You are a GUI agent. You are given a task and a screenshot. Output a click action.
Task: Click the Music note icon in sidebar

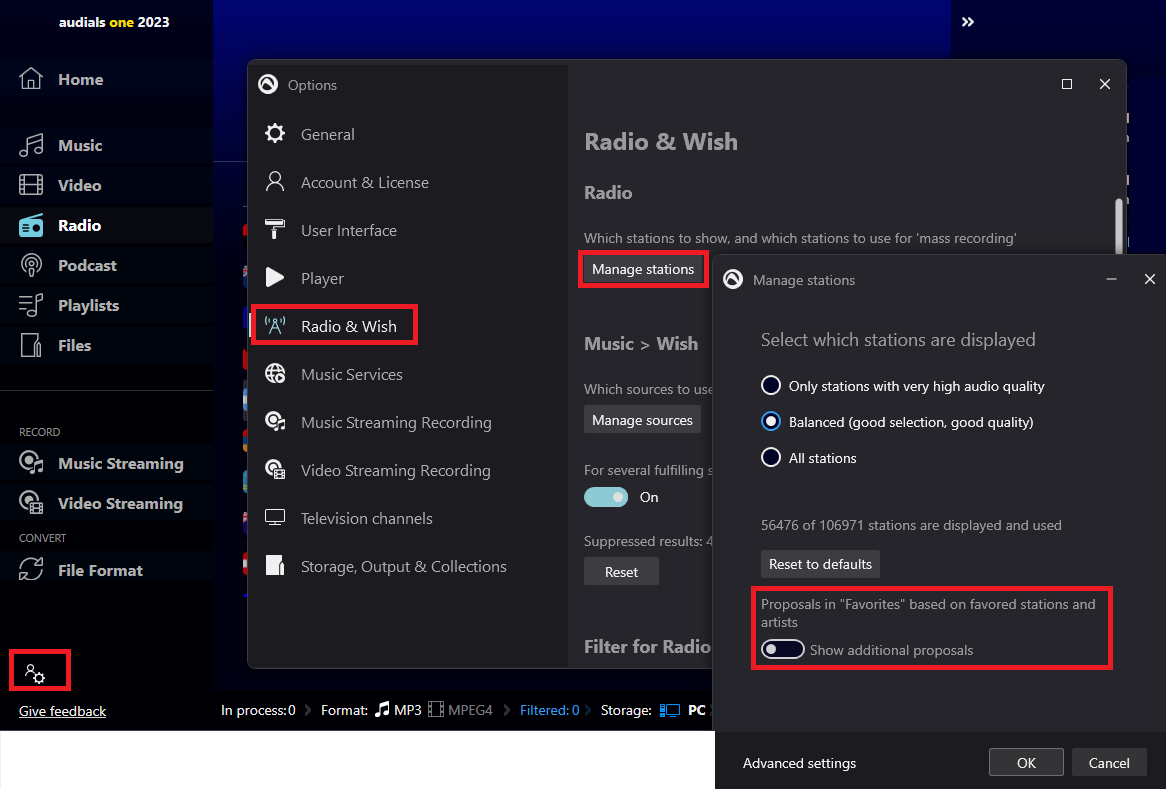pyautogui.click(x=30, y=145)
